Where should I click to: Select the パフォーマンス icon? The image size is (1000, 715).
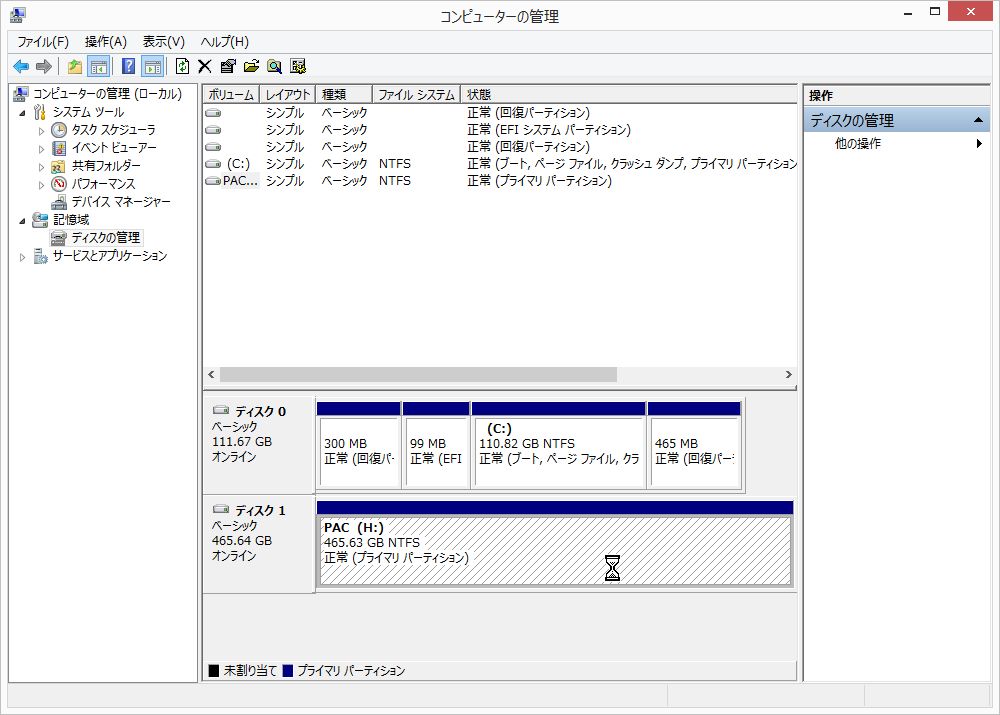click(59, 184)
